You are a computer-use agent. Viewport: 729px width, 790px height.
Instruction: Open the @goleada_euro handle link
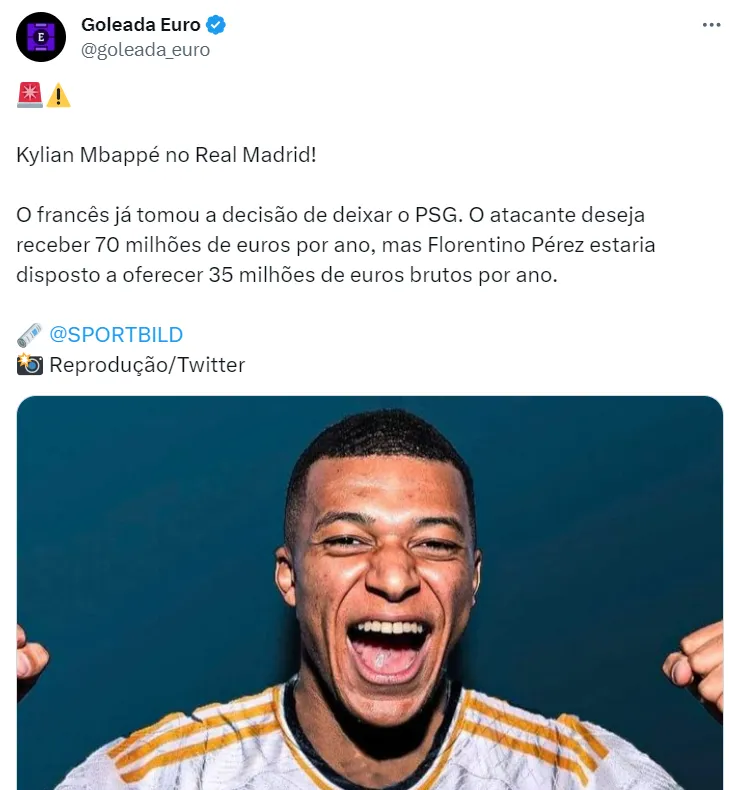pos(145,50)
